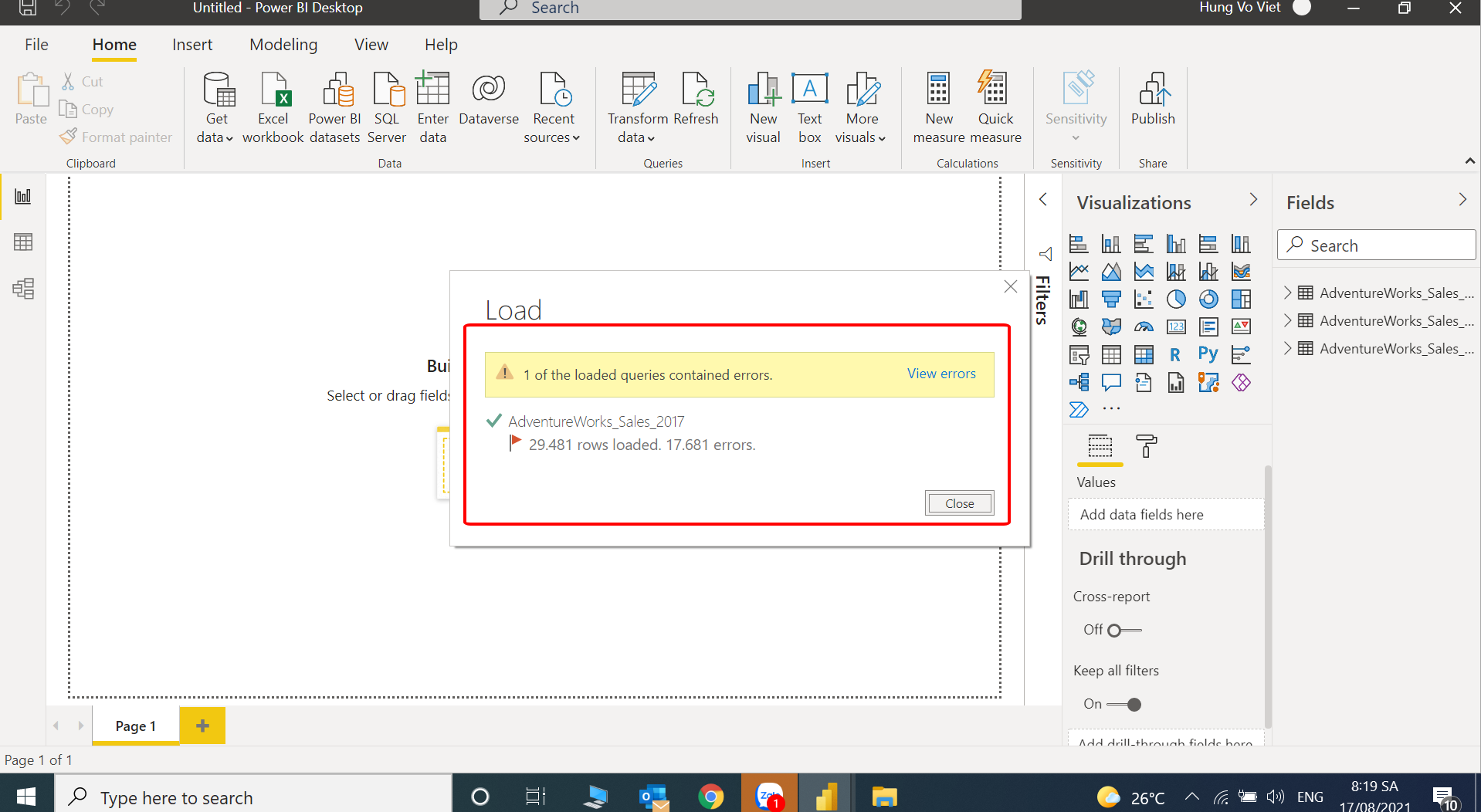
Task: Select the Slicer visual
Action: tap(1079, 355)
